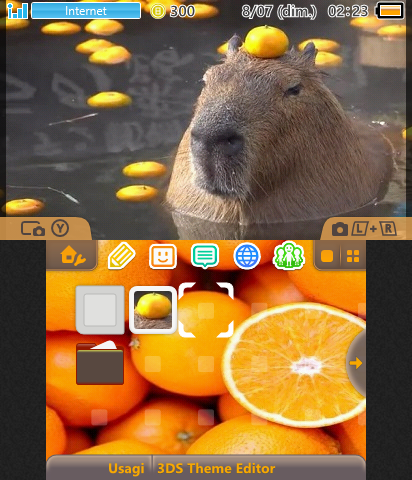Click the Play Coins counter 300

pos(173,11)
